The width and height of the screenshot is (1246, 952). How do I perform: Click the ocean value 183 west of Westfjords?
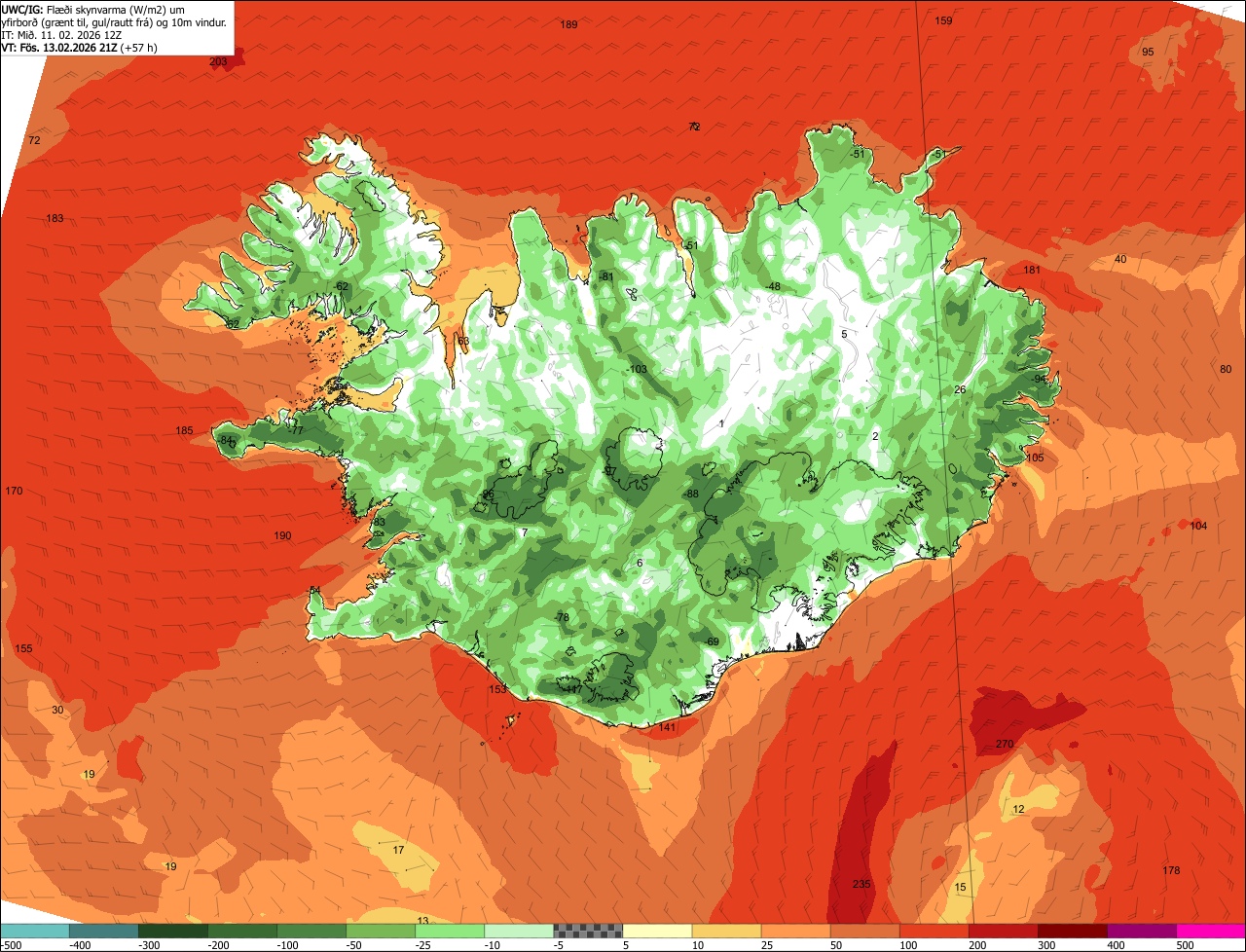(55, 218)
